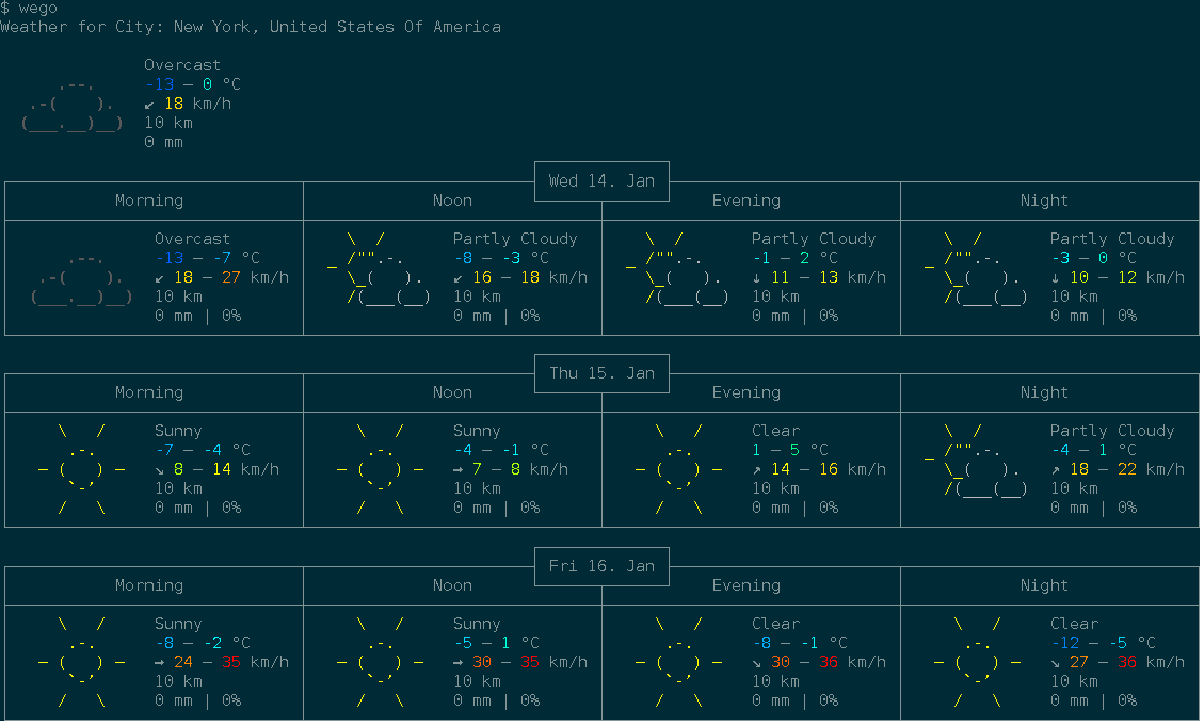Click '-12 – -5 °C' Friday night temperature
Image resolution: width=1200 pixels, height=721 pixels.
[1102, 643]
